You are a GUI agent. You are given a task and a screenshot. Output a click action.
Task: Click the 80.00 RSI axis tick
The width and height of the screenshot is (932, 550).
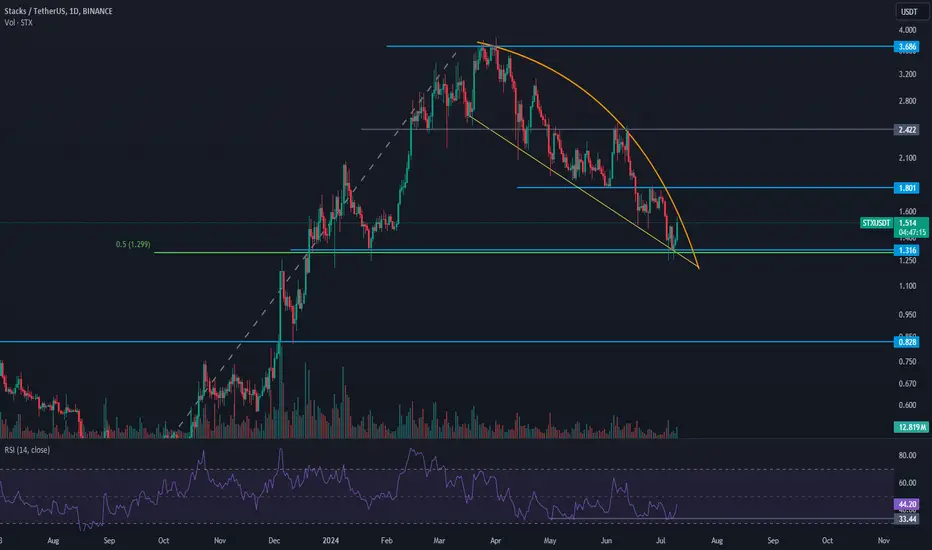point(907,455)
